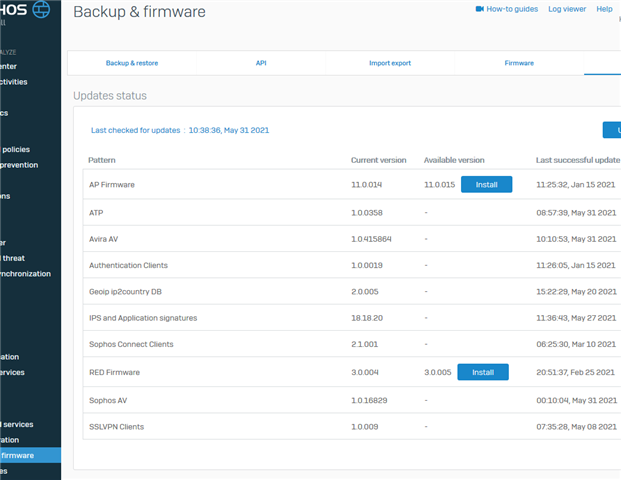Click Avira AV current version 1.0.415864
This screenshot has width=621, height=480.
point(371,239)
